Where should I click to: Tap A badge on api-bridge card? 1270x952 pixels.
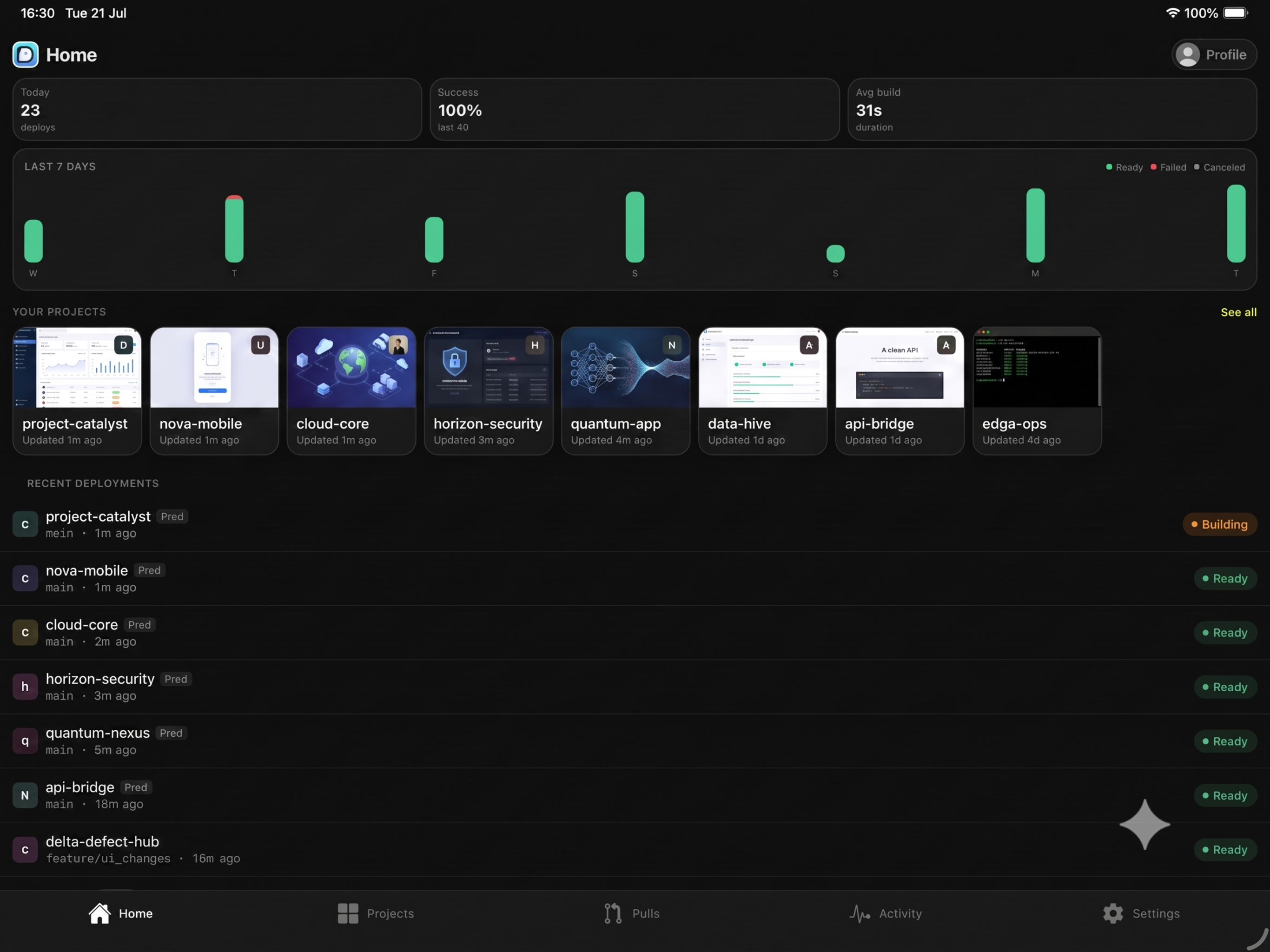point(946,345)
